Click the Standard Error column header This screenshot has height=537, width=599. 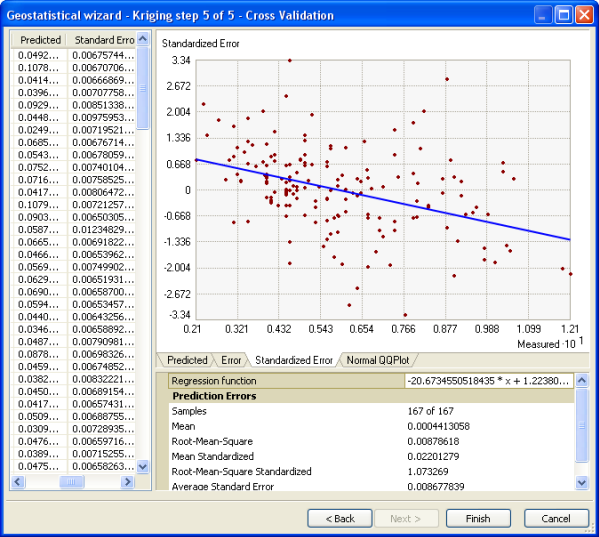[x=102, y=40]
